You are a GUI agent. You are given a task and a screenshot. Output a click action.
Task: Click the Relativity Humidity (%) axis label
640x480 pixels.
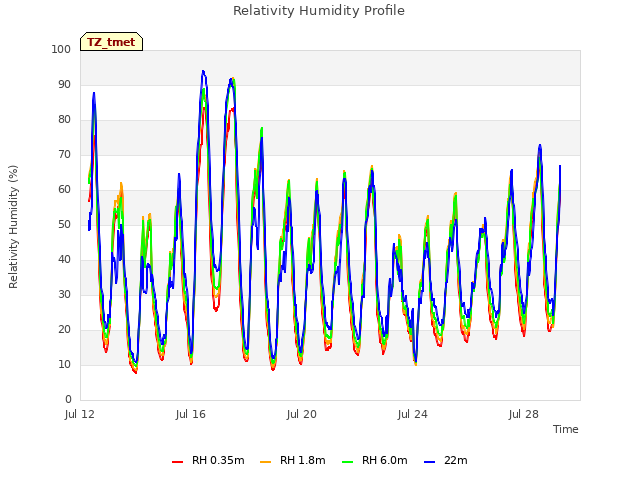tap(13, 227)
